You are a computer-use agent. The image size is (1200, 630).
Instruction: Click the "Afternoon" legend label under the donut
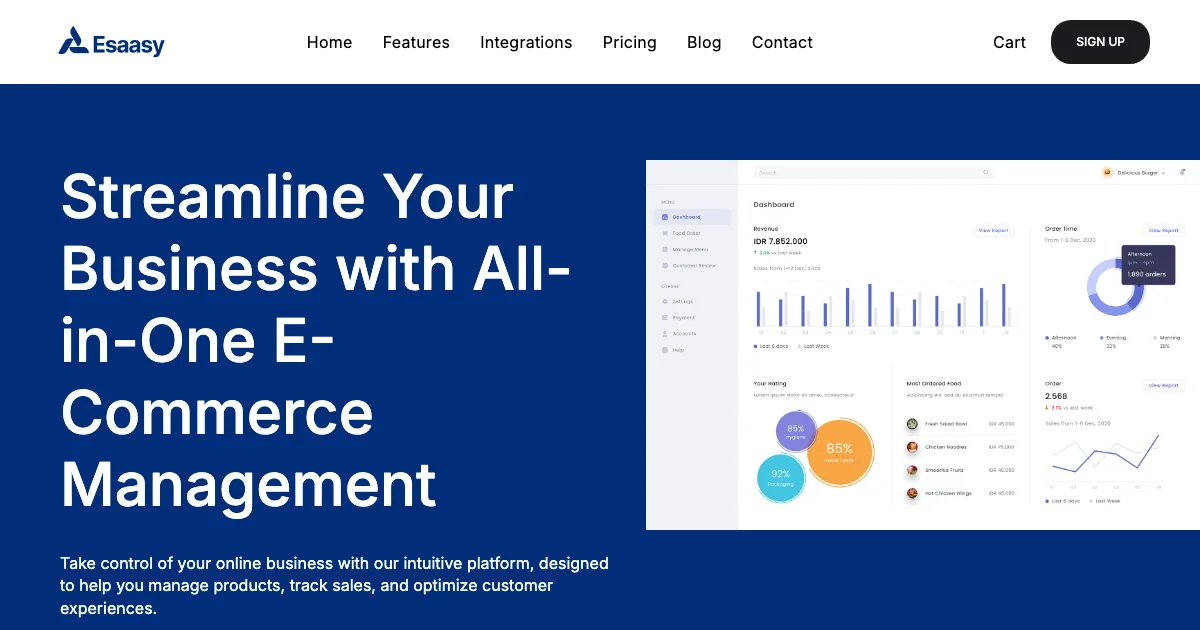pos(1064,338)
